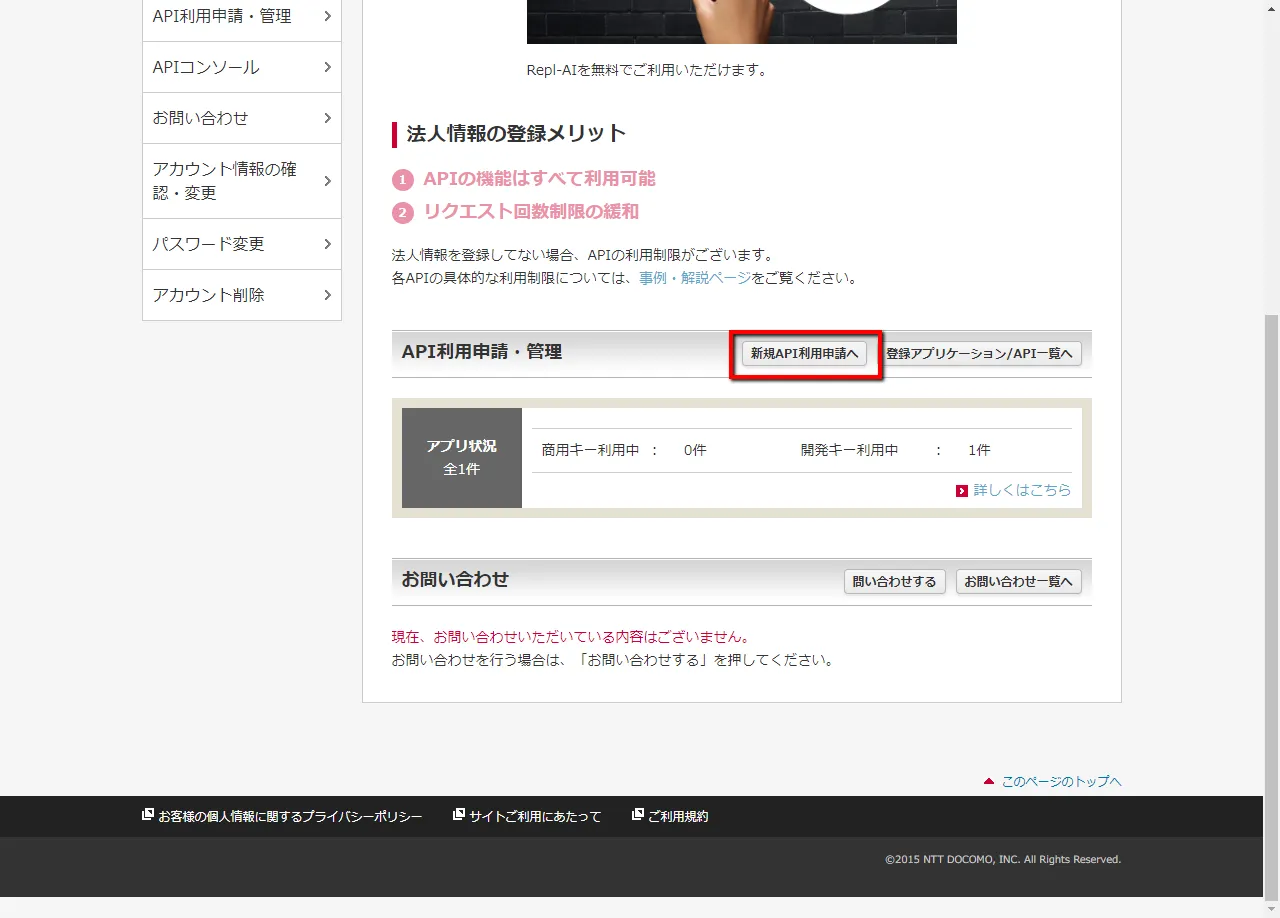Click the chevron on API利用申請・管理 menu
The image size is (1280, 918).
coord(327,16)
